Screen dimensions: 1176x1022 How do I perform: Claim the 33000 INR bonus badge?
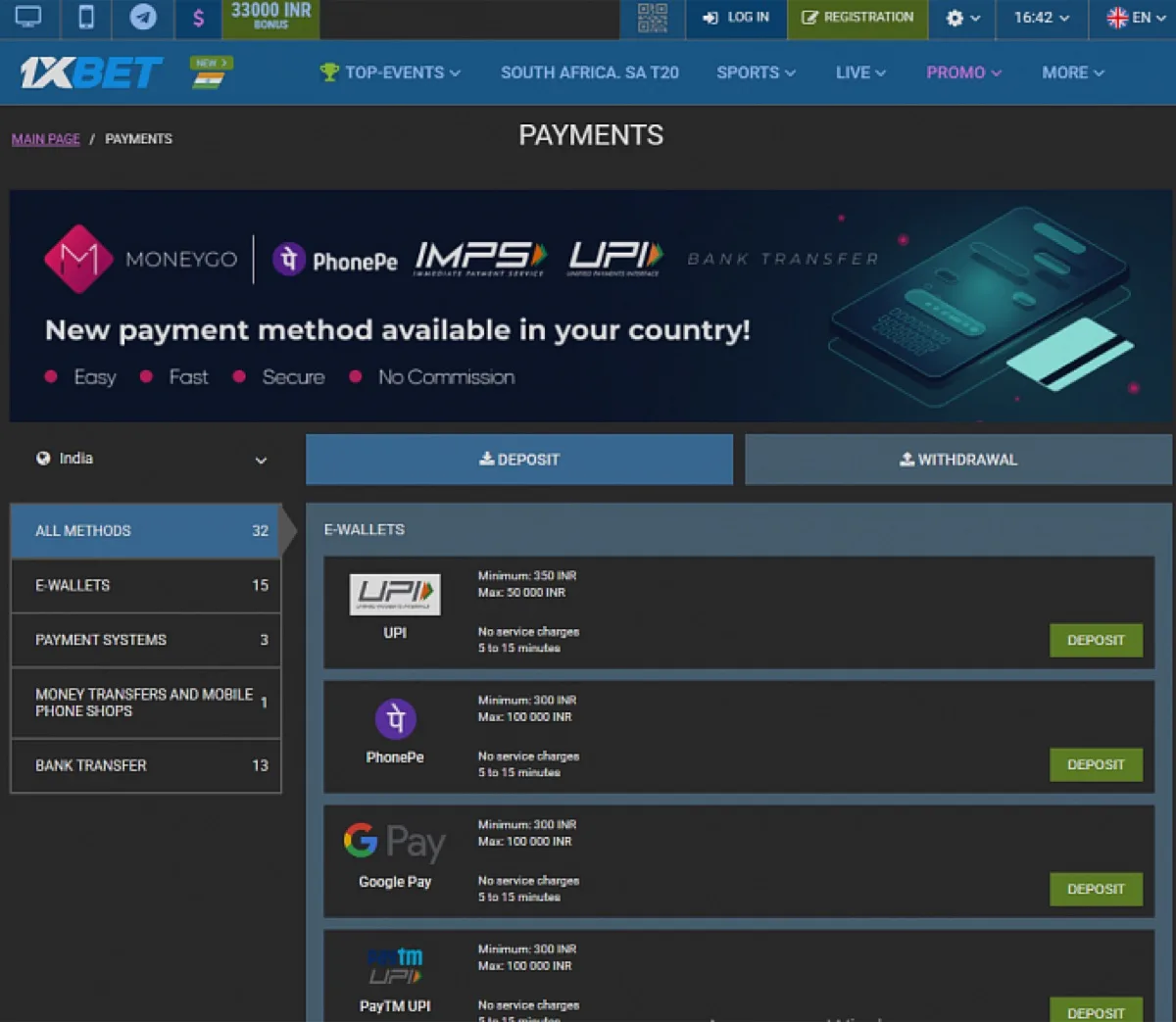pos(270,17)
